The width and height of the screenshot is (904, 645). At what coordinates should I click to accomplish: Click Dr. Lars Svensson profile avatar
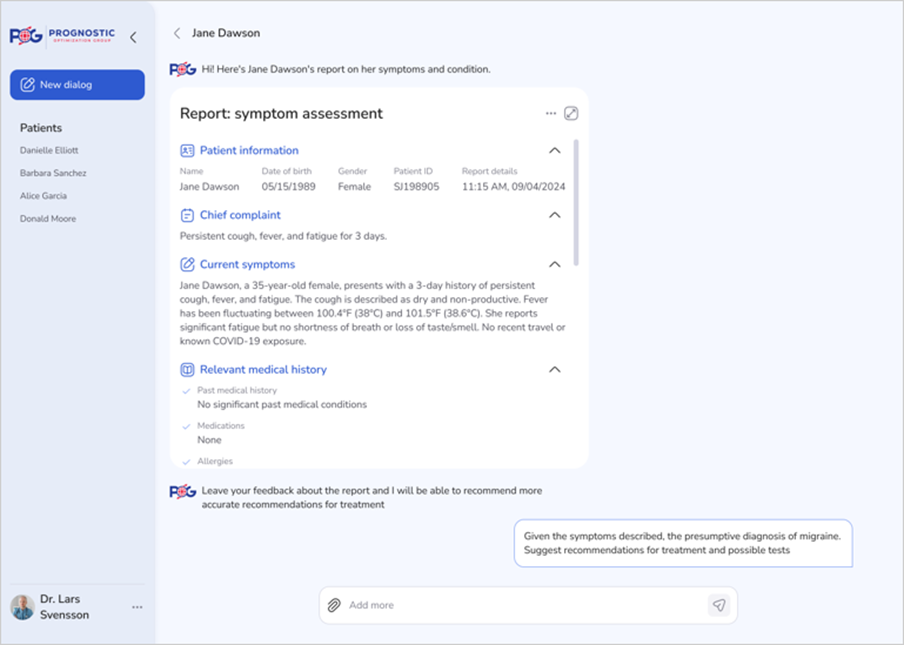22,607
